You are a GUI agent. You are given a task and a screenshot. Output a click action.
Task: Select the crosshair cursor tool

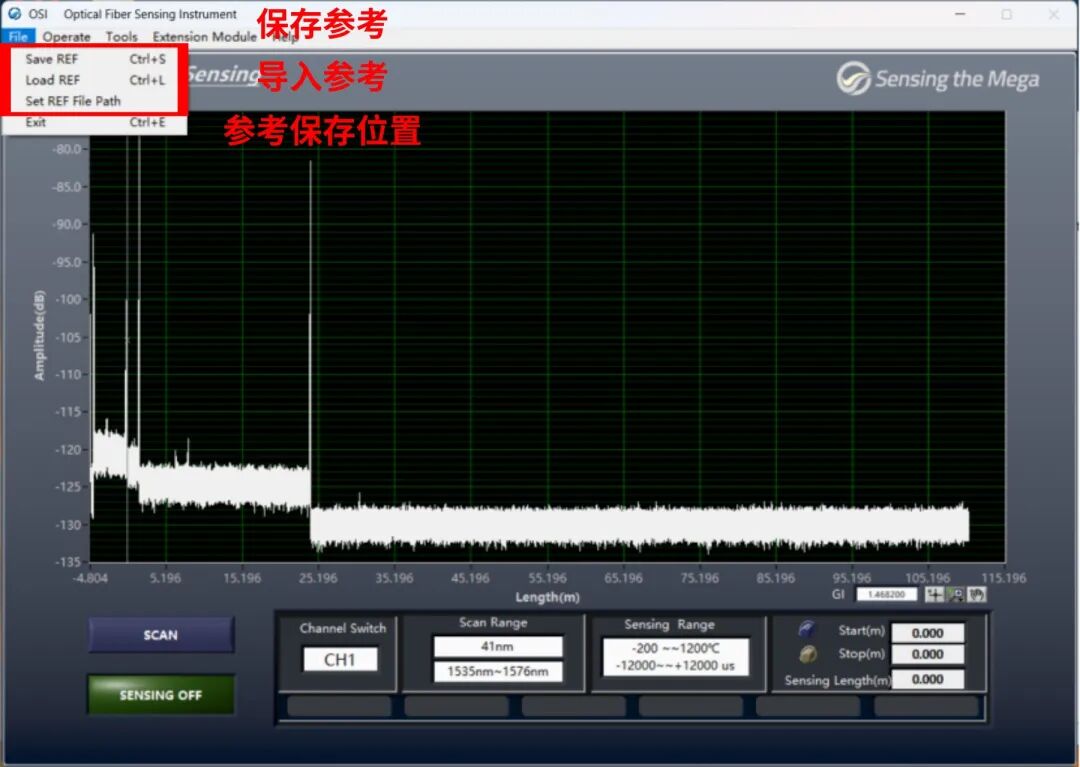tap(934, 594)
